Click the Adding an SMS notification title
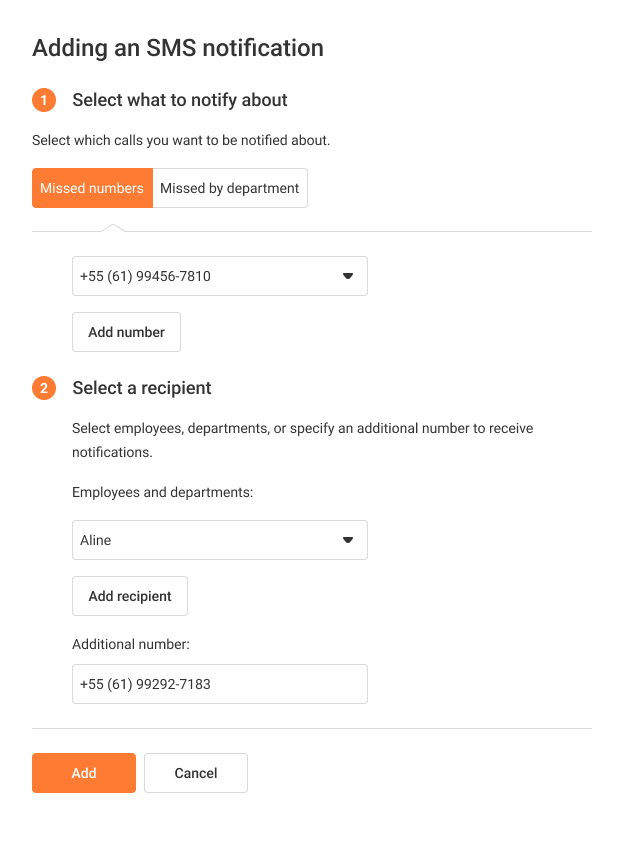624x849 pixels. tap(178, 48)
